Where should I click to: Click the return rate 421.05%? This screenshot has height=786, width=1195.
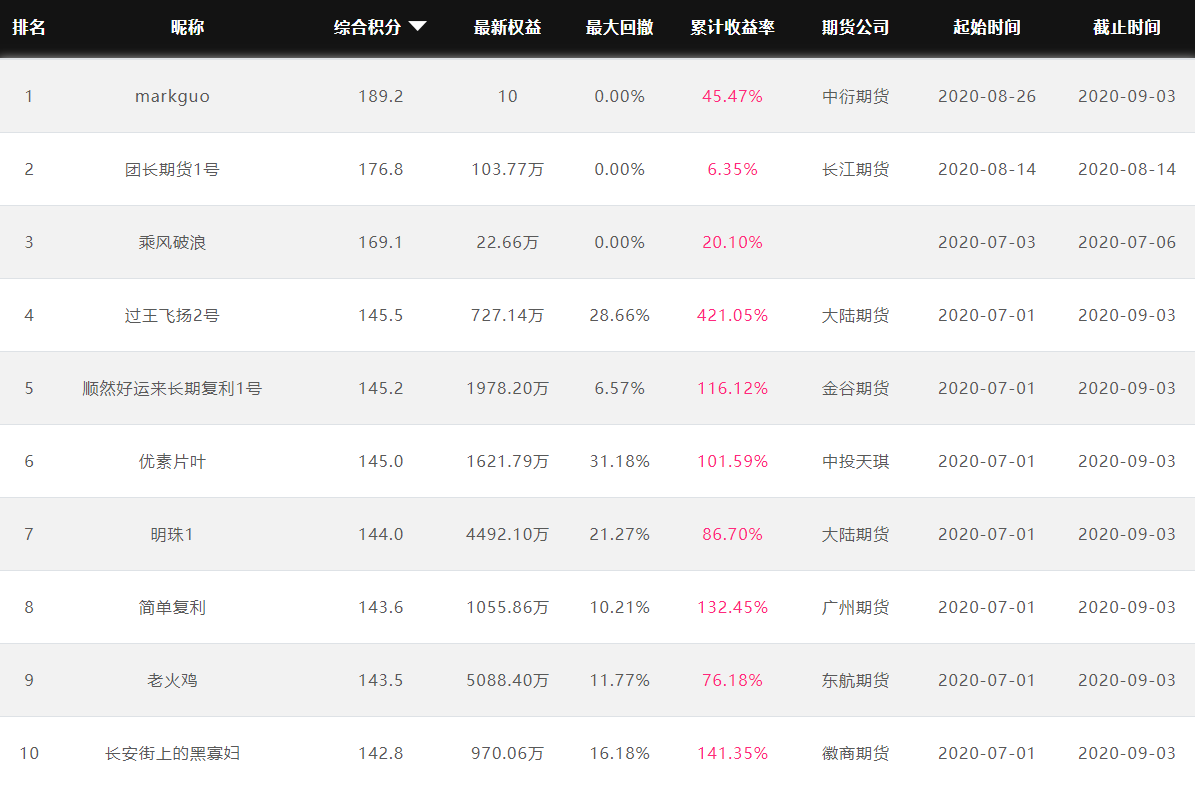732,316
